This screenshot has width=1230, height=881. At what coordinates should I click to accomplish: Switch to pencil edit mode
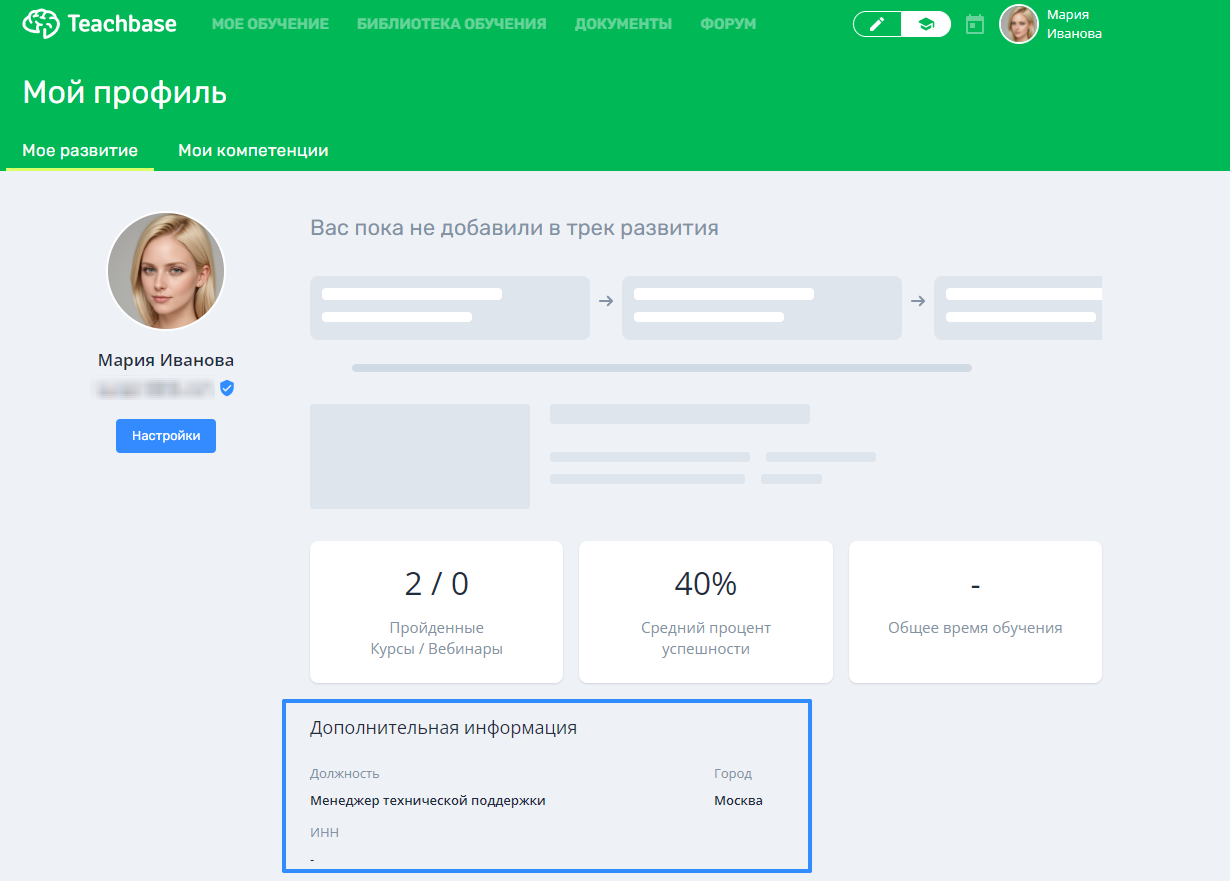pyautogui.click(x=877, y=24)
